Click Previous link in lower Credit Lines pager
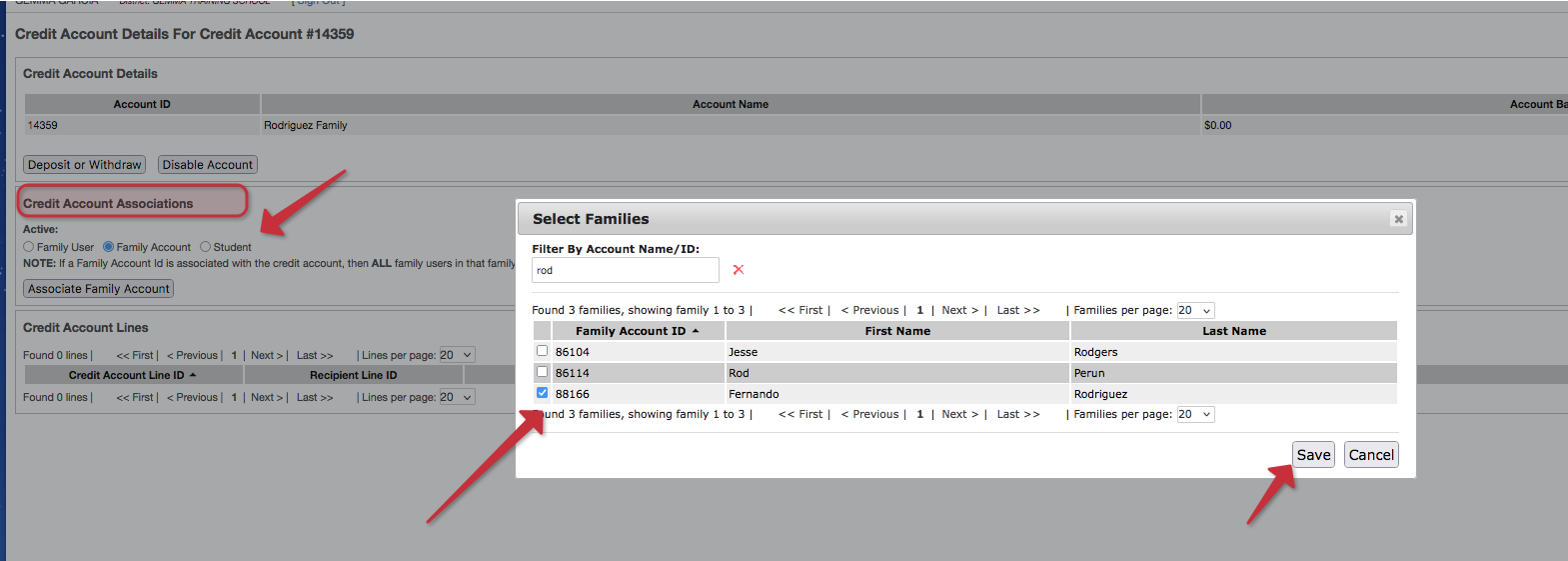1568x561 pixels. [x=193, y=397]
